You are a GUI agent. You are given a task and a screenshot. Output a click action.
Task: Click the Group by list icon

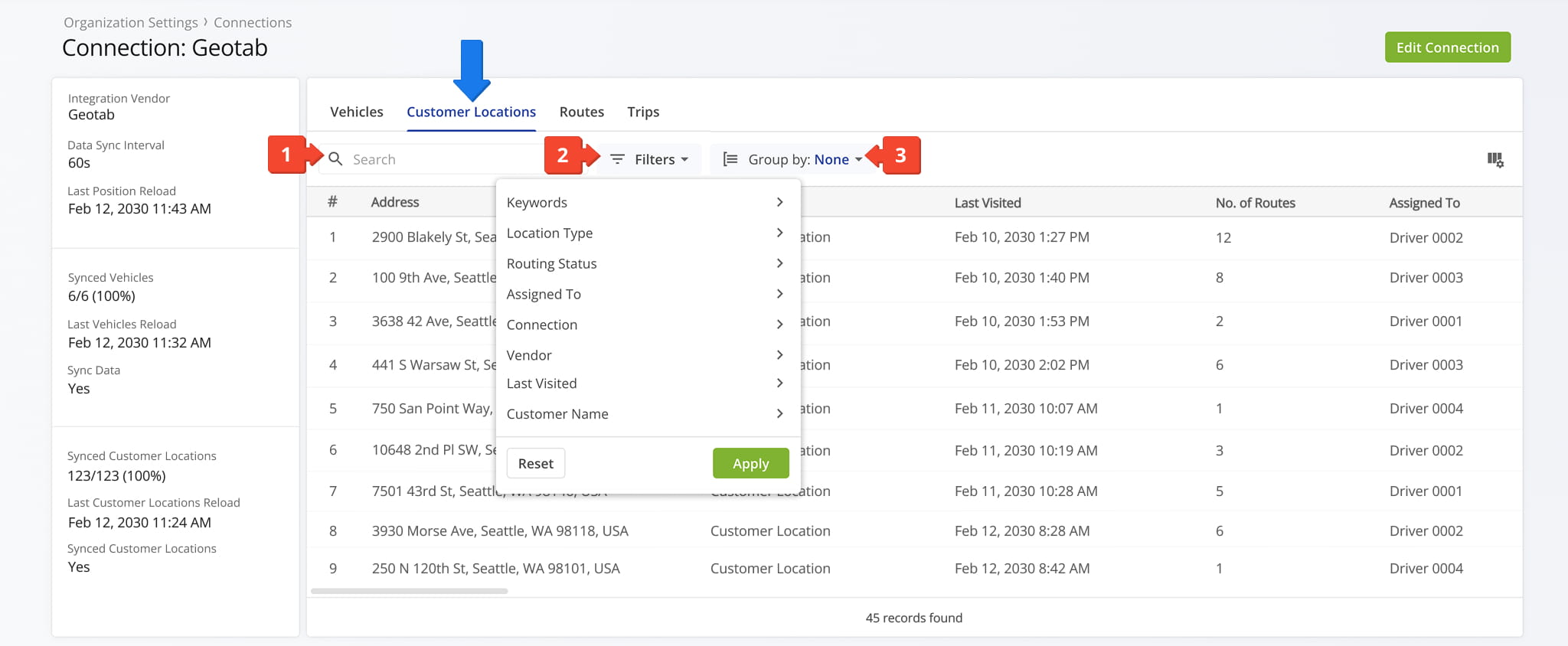(730, 159)
